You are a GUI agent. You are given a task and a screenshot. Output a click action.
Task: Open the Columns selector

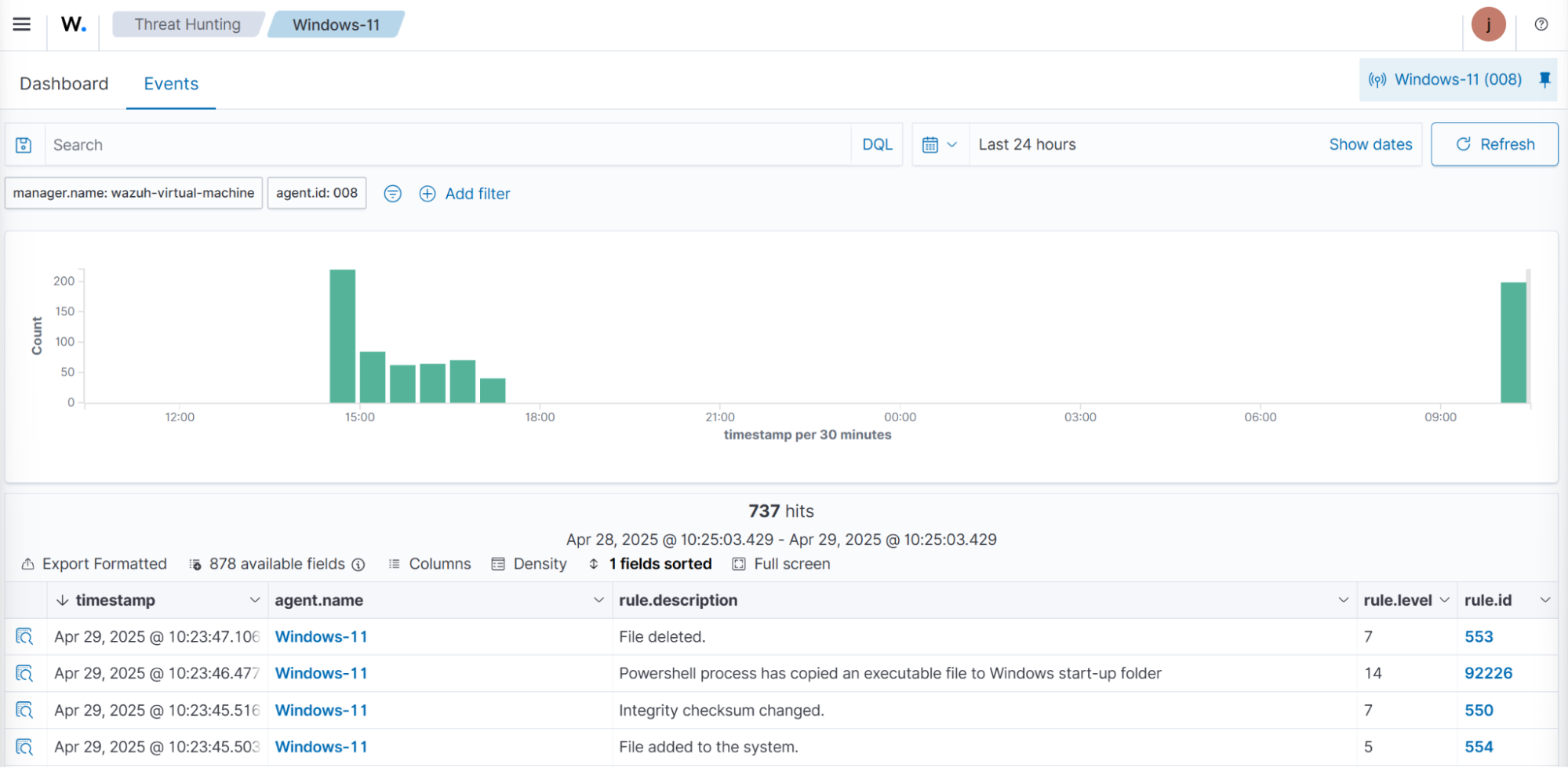click(430, 564)
